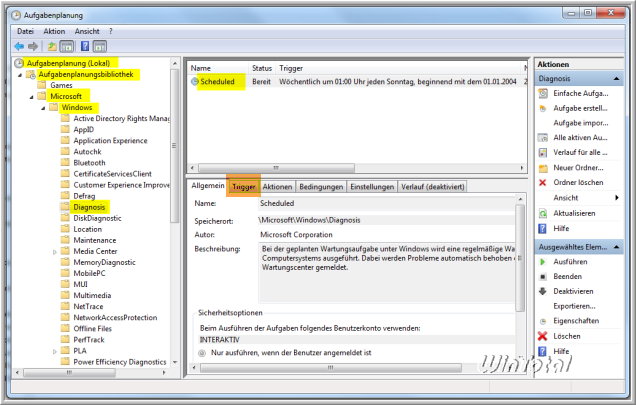The image size is (636, 405).
Task: Select the Bluetooth folder
Action: click(x=89, y=163)
